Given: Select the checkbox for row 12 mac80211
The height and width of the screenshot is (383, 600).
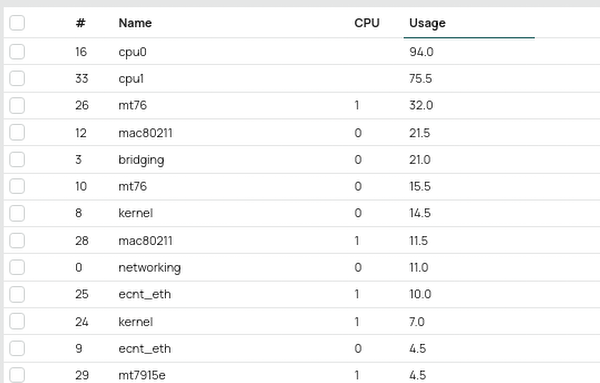Looking at the screenshot, I should click(x=17, y=132).
